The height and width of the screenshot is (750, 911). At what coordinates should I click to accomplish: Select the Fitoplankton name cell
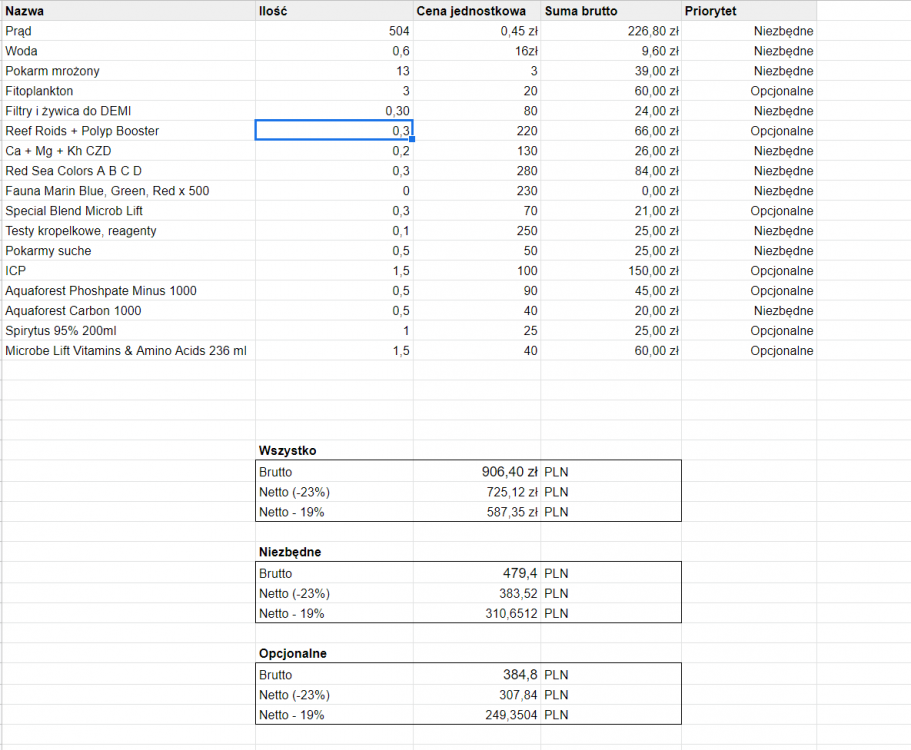point(128,91)
